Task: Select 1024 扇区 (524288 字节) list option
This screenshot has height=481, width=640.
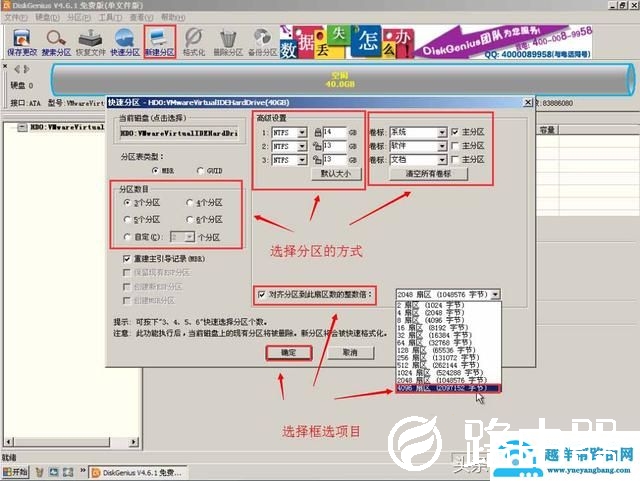Action: pyautogui.click(x=448, y=373)
